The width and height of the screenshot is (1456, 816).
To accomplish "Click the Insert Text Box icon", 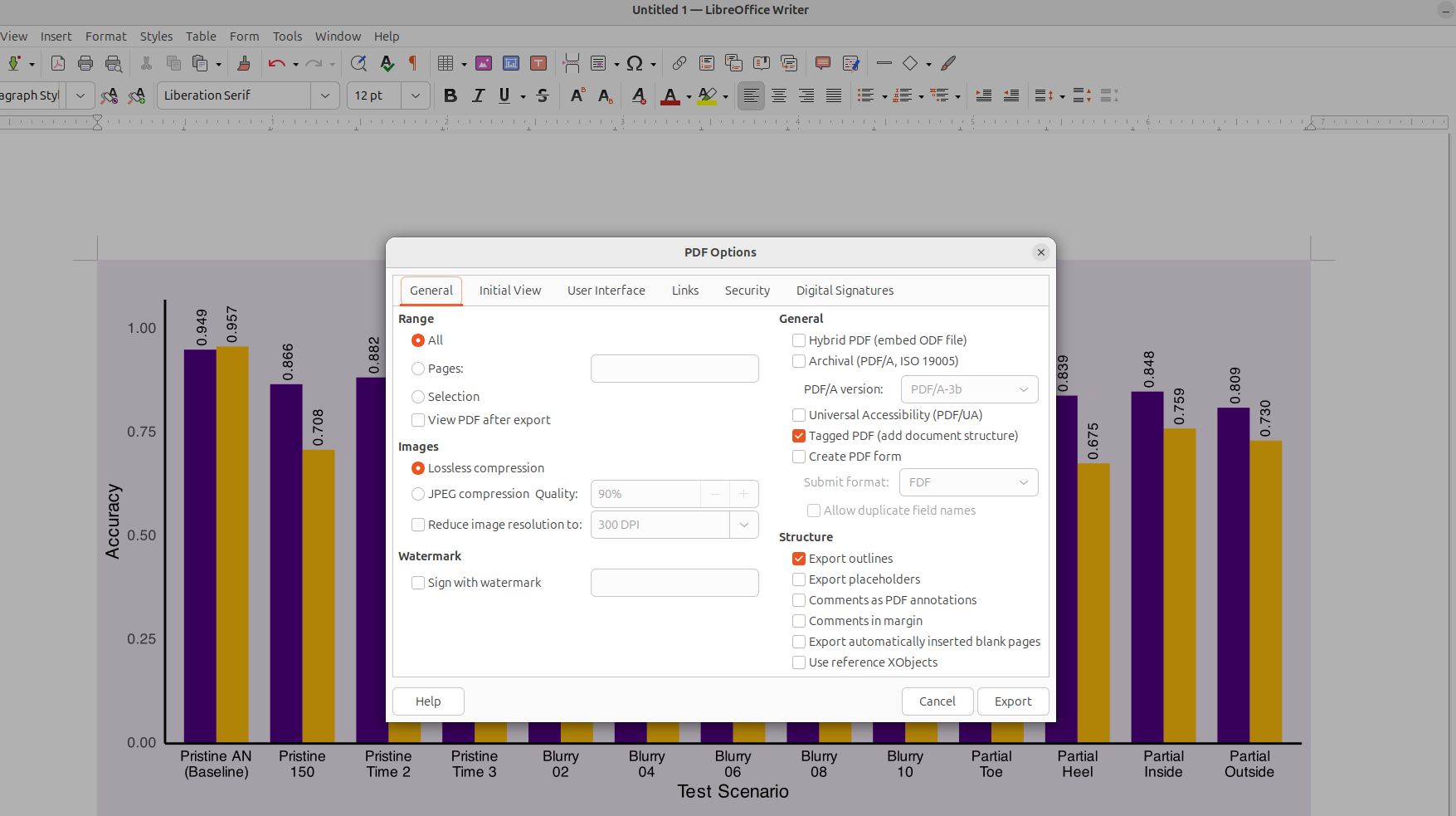I will coord(538,63).
